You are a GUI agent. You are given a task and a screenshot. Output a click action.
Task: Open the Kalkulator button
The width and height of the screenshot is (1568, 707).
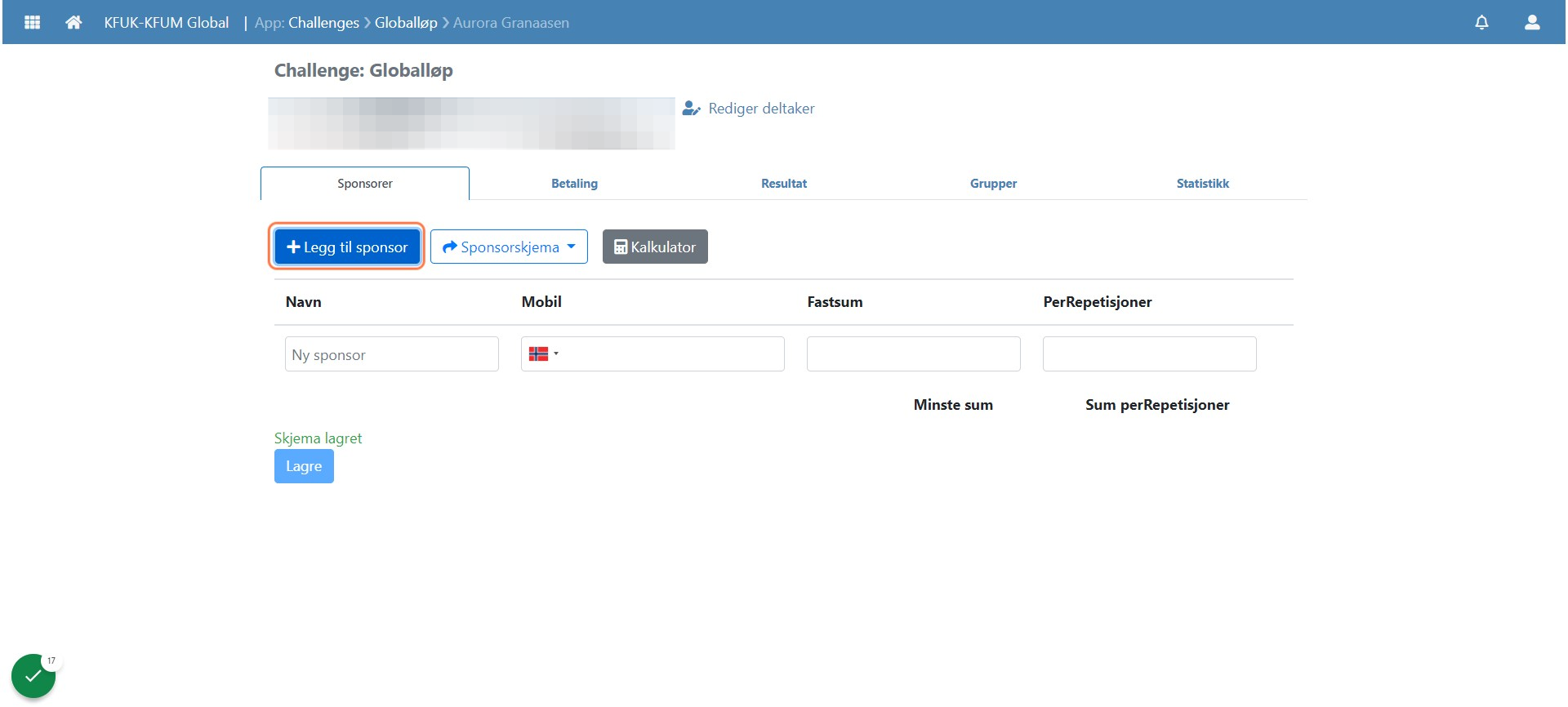point(655,247)
